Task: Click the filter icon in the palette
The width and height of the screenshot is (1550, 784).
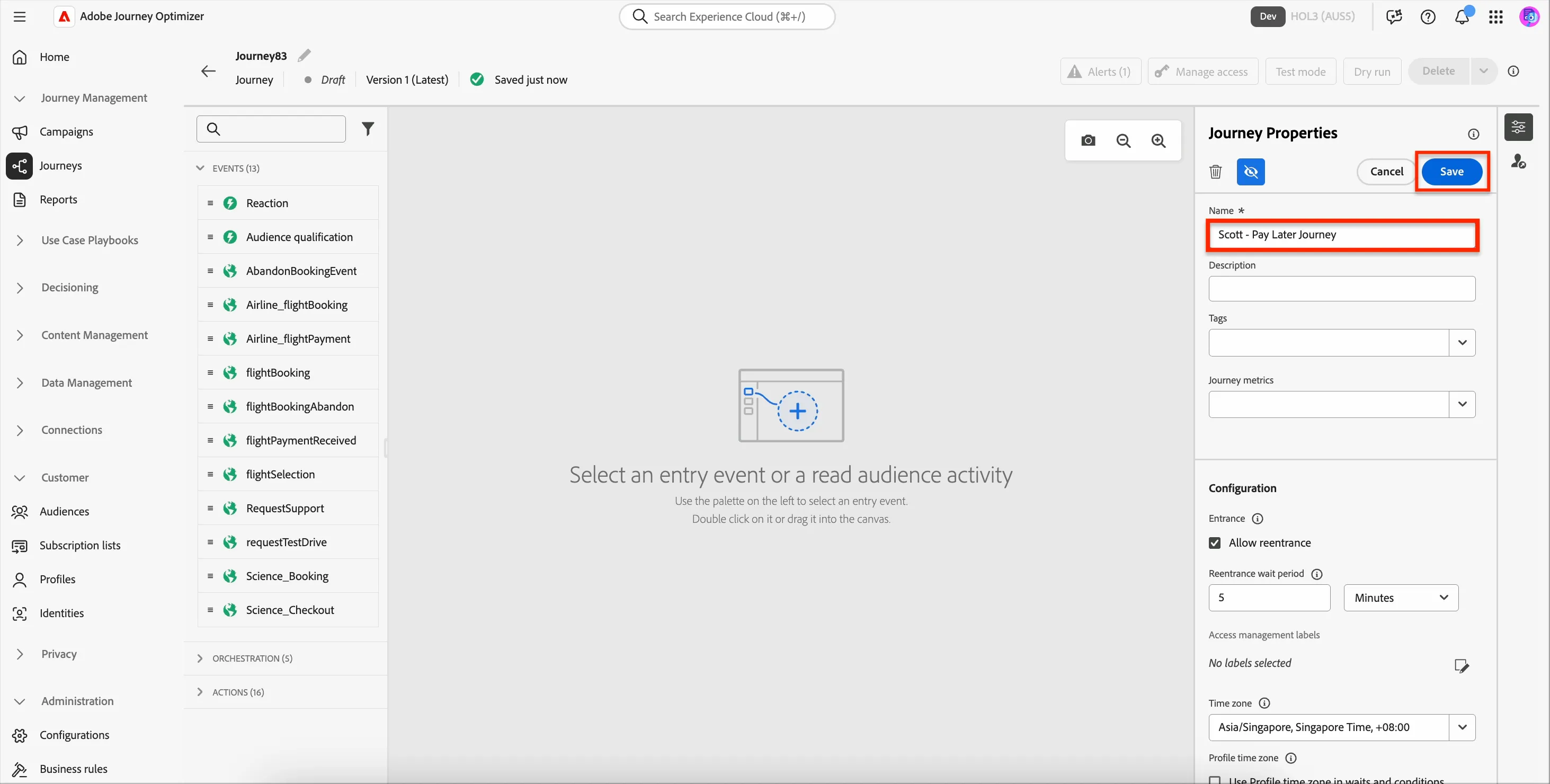Action: (368, 129)
